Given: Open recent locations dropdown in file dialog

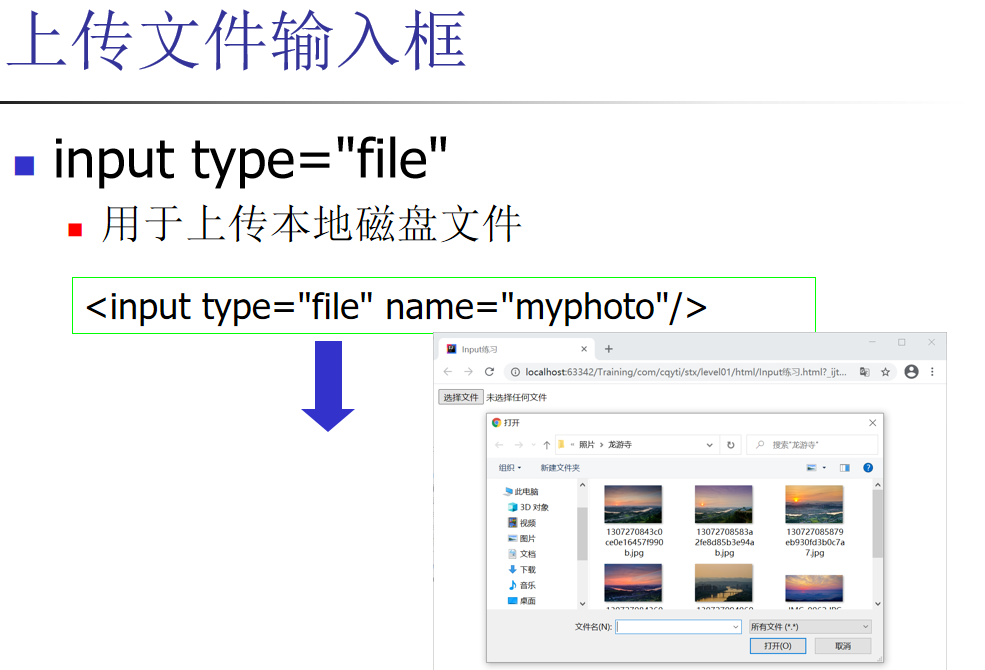Looking at the screenshot, I should [x=533, y=445].
